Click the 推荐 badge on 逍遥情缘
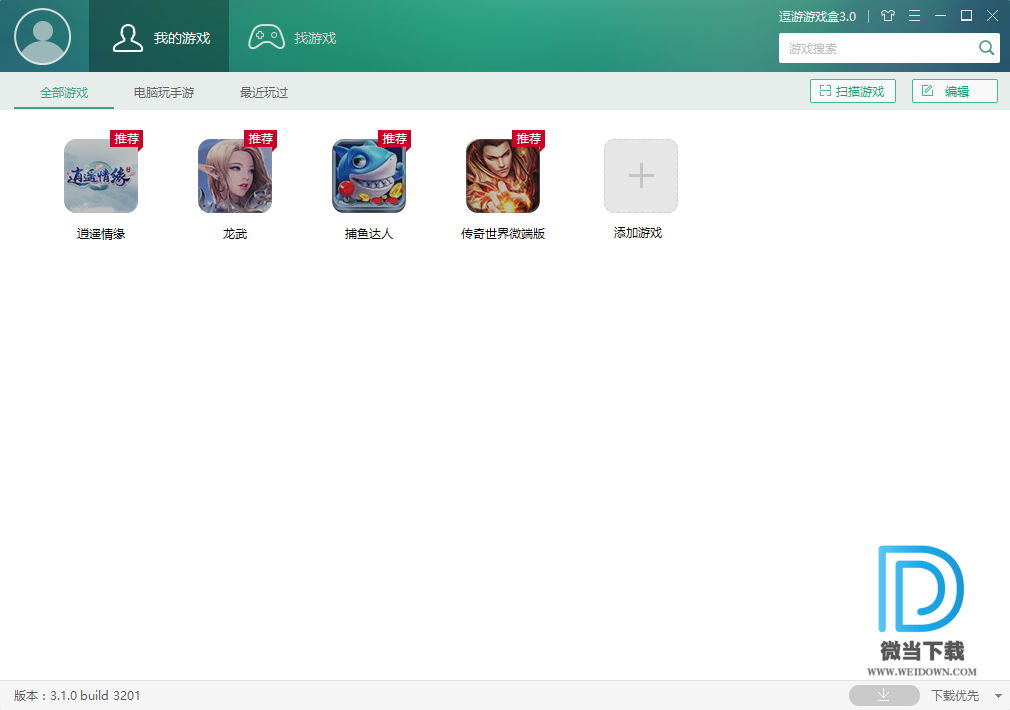 point(126,139)
